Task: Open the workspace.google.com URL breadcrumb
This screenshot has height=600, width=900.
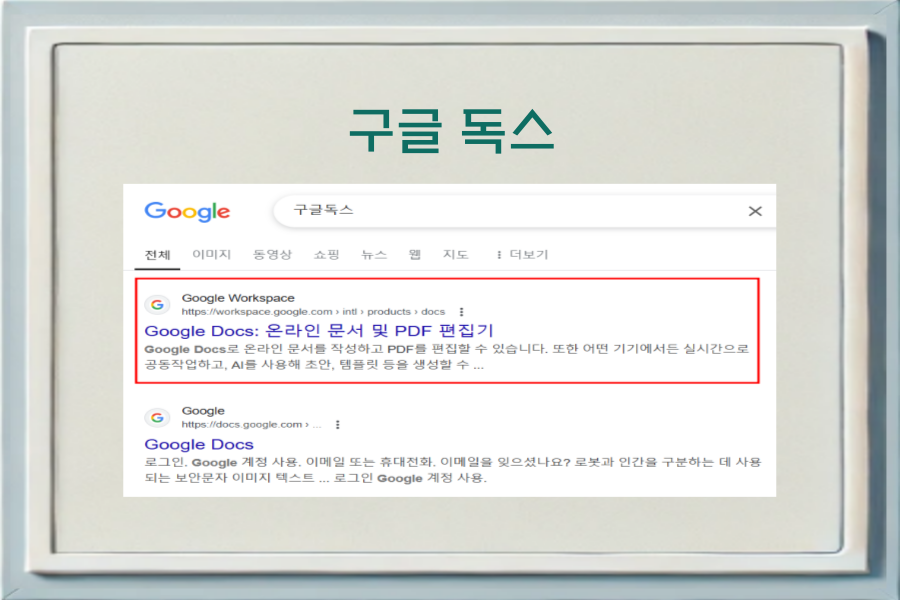Action: (x=313, y=312)
